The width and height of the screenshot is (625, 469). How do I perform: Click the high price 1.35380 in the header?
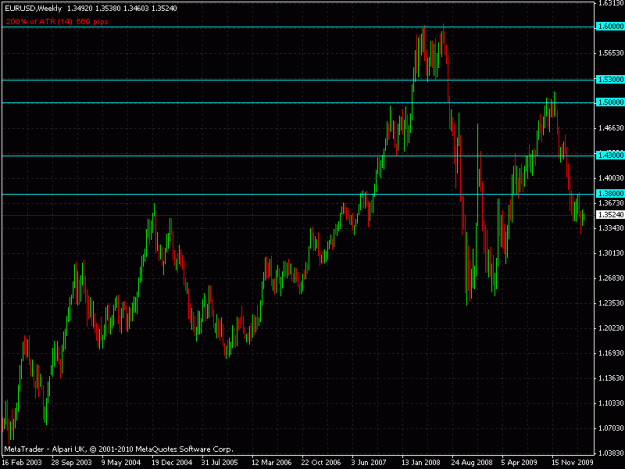[108, 8]
